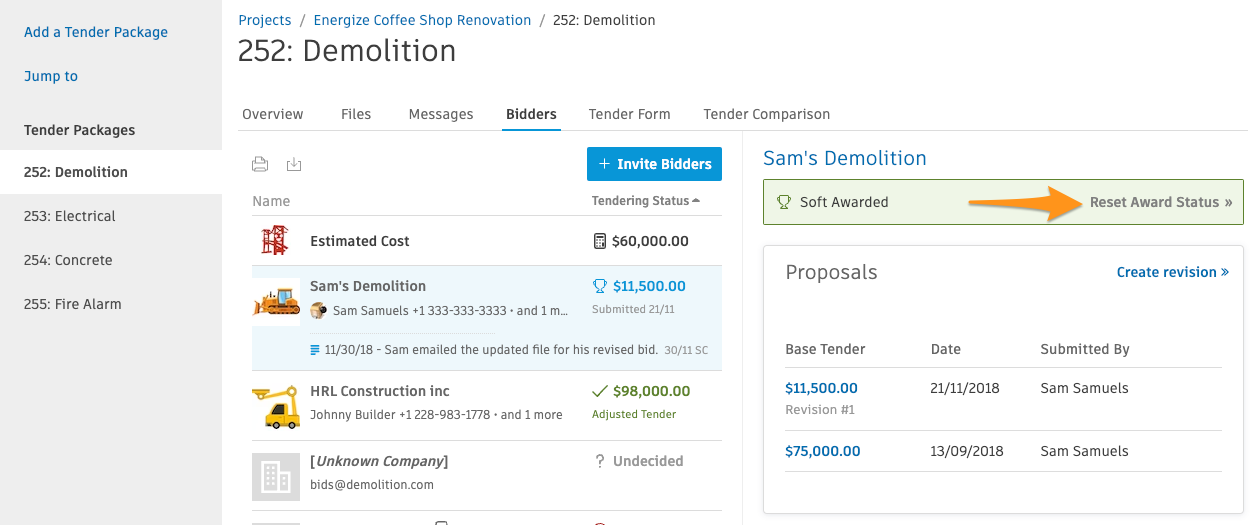Click the note icon on the 11/30/18 comment
This screenshot has width=1260, height=525.
(x=316, y=350)
